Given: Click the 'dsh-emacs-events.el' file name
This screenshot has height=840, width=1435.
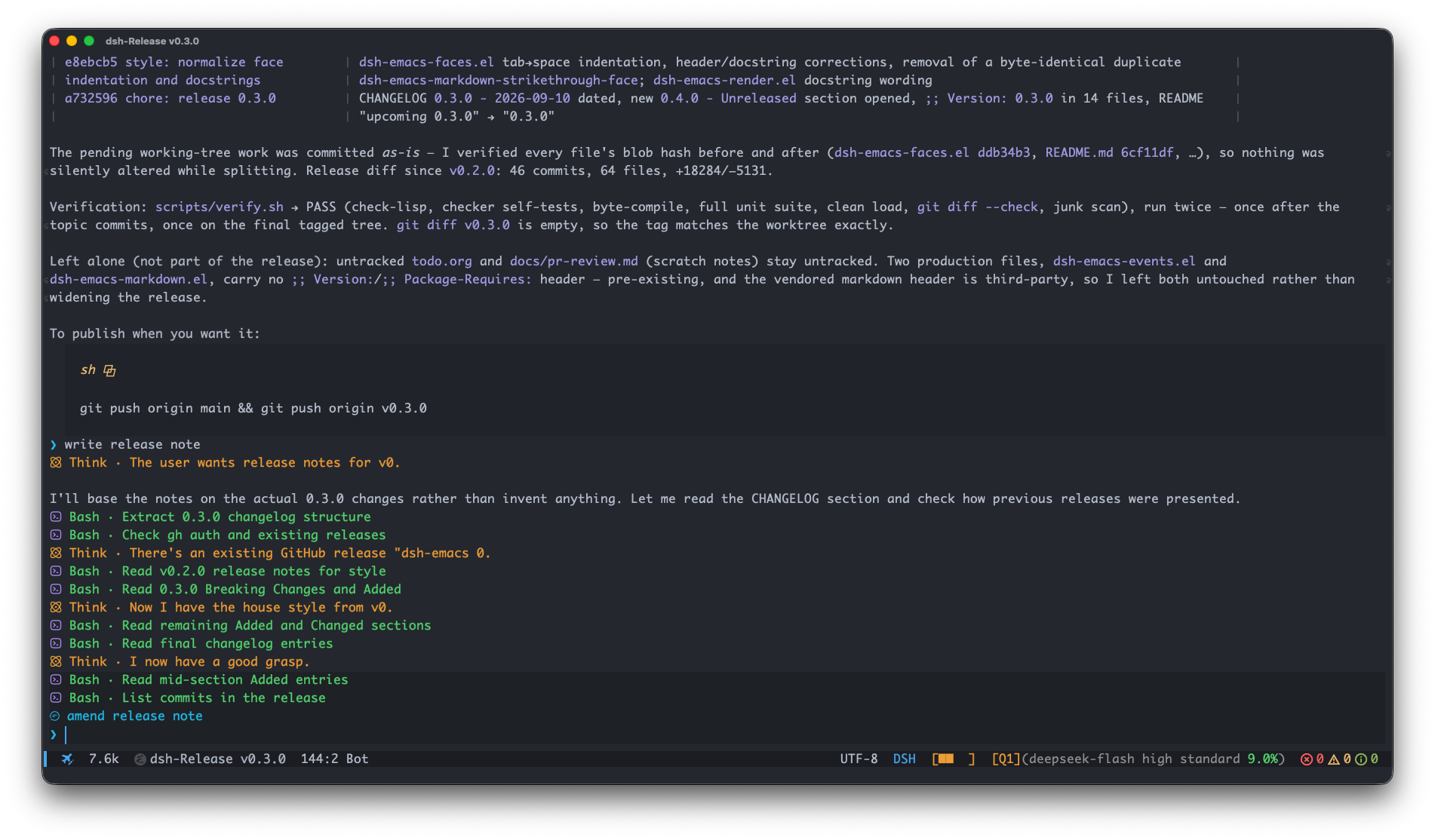Looking at the screenshot, I should (x=1124, y=261).
